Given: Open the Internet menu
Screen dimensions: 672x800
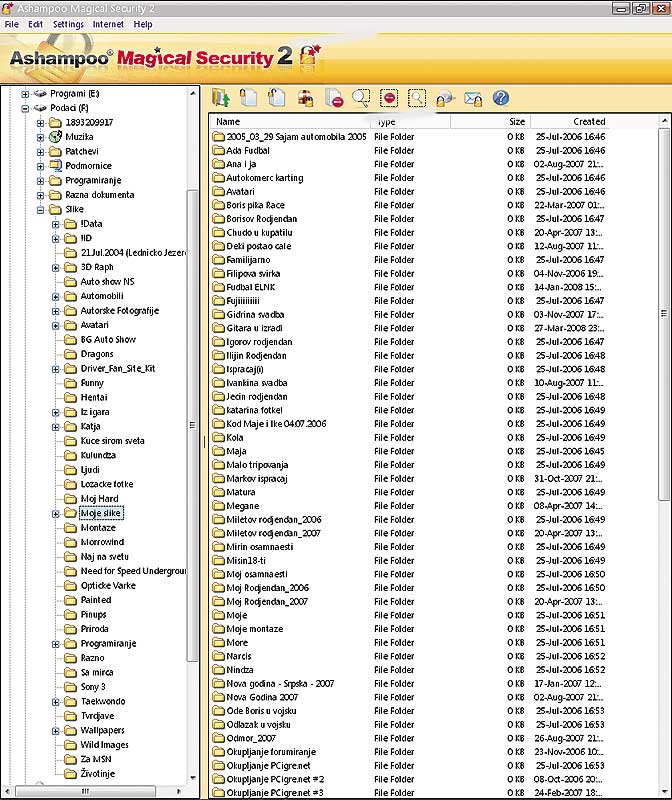Looking at the screenshot, I should 108,24.
